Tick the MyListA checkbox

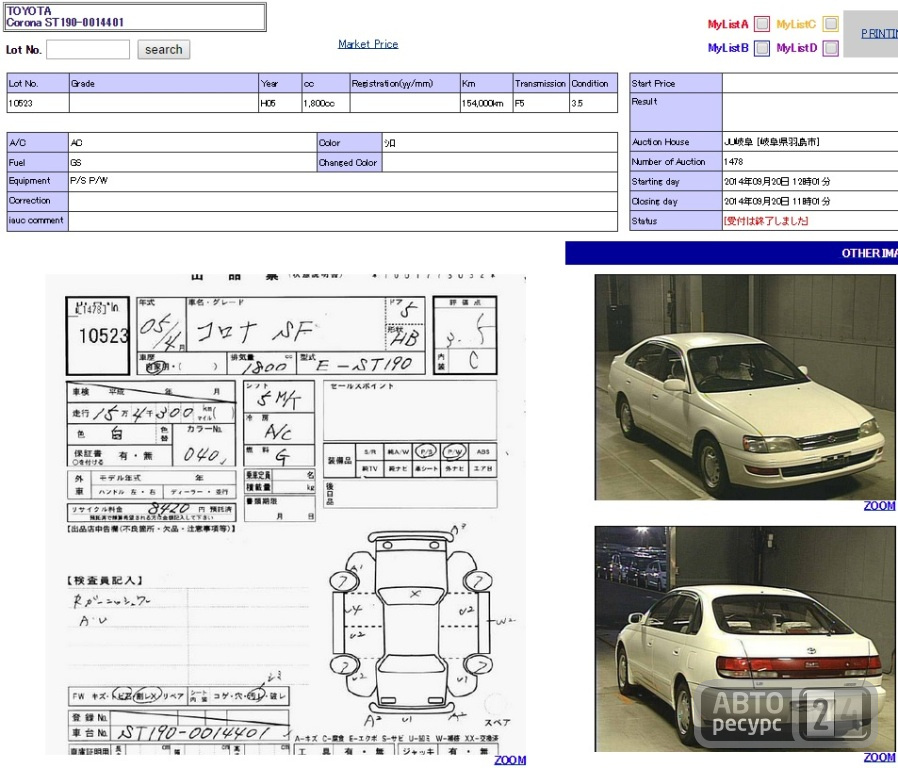click(x=762, y=24)
